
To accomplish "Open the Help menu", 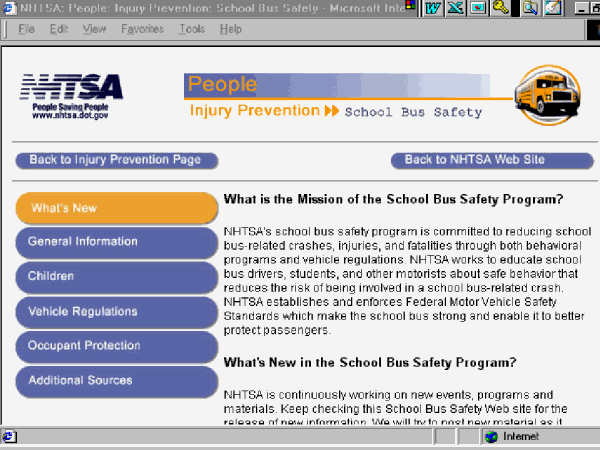I will pyautogui.click(x=231, y=30).
